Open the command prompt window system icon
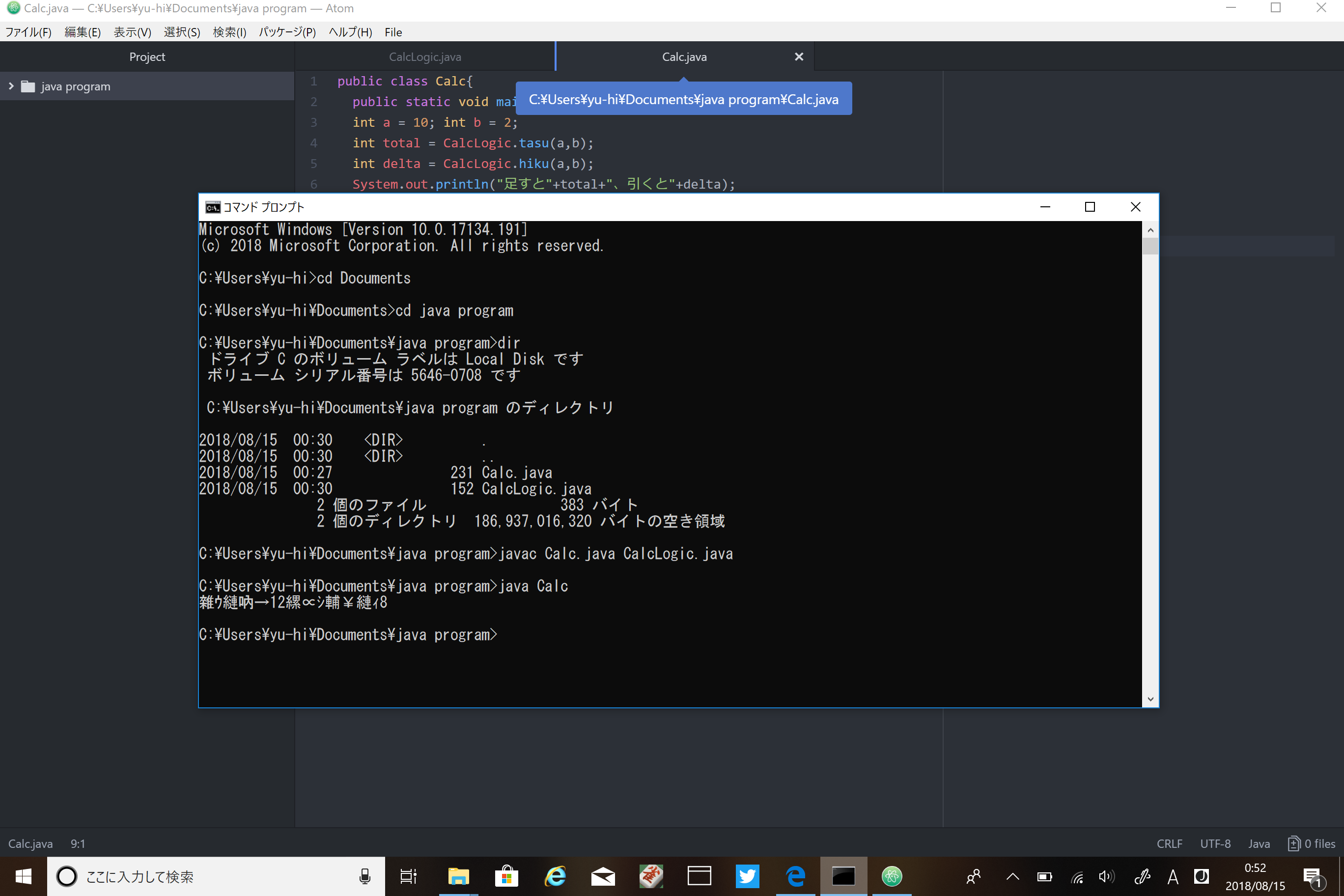 click(213, 207)
